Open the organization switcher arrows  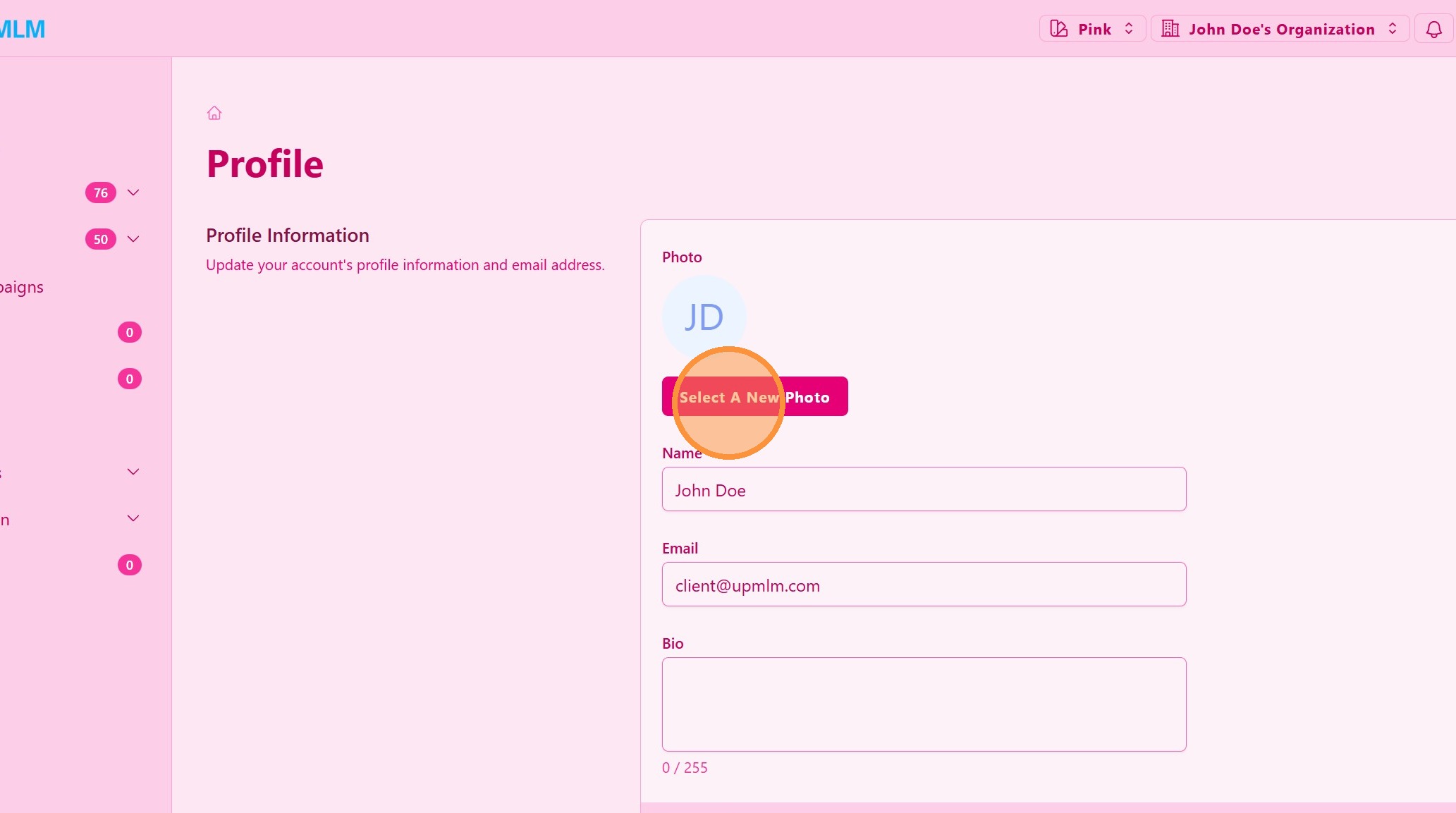tap(1393, 29)
